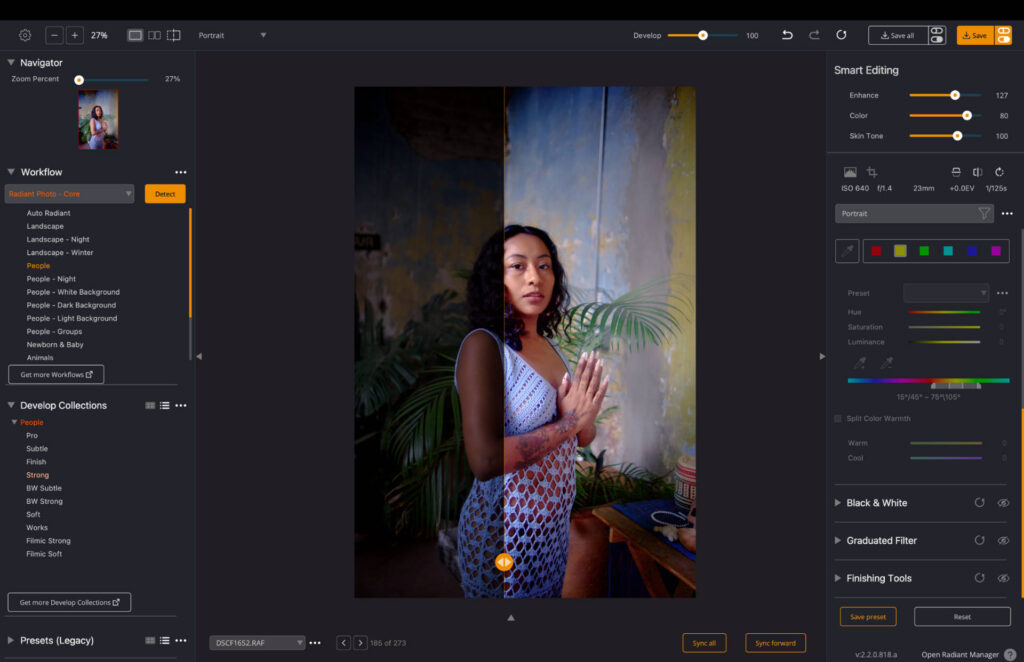
Task: Toggle Graduated Filter visibility eye
Action: click(1004, 541)
